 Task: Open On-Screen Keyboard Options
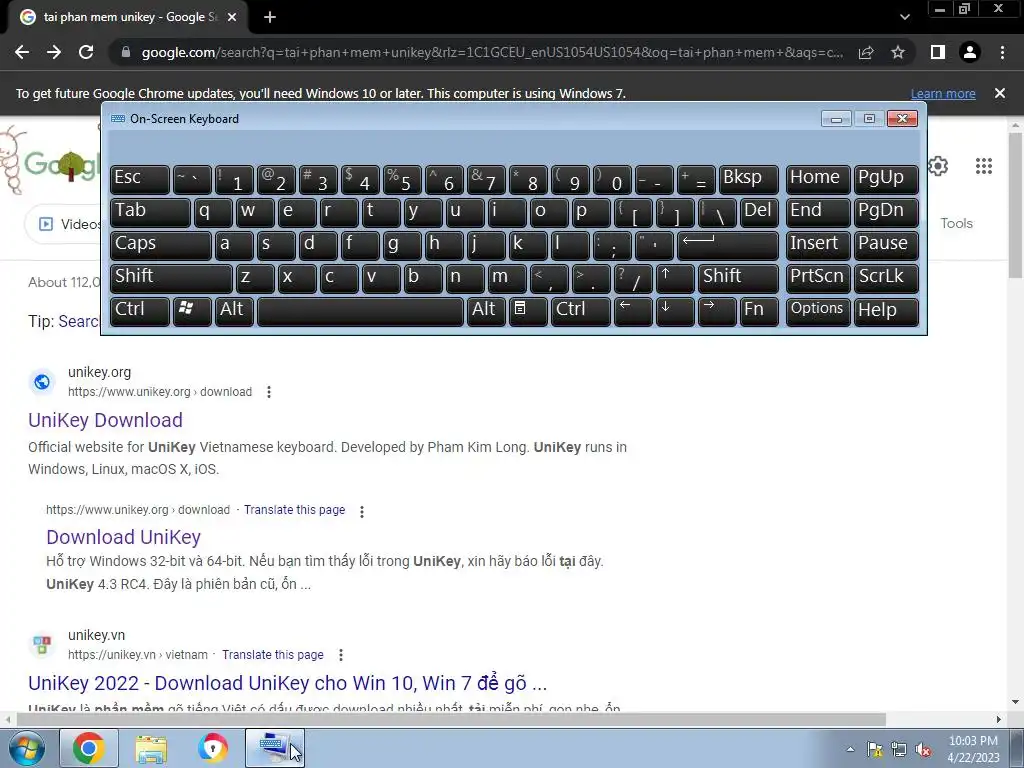coord(818,311)
